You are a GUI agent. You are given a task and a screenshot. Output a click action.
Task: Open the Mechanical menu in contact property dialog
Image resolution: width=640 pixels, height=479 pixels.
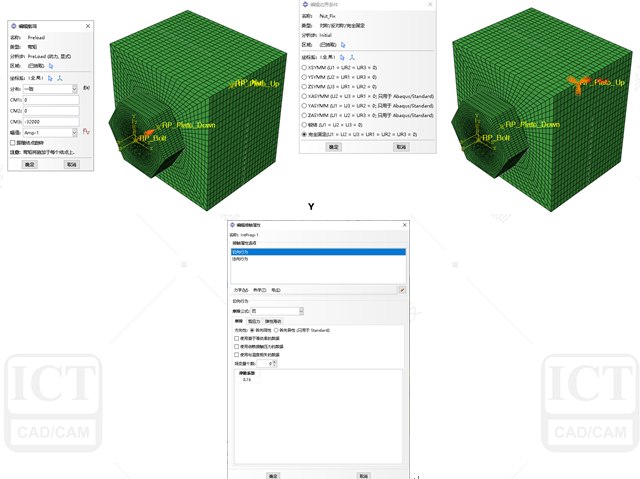coord(240,289)
